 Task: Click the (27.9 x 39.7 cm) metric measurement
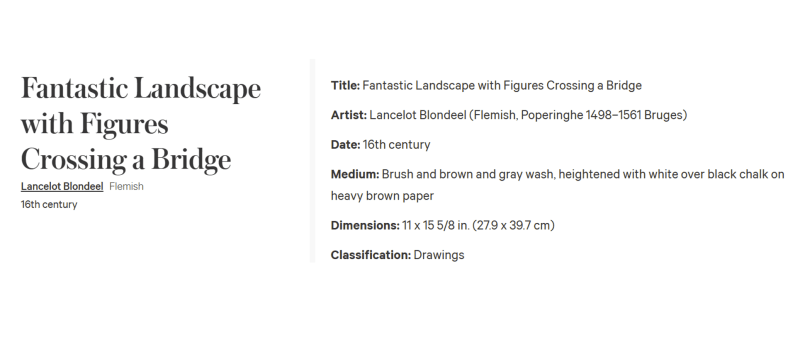[x=513, y=225]
